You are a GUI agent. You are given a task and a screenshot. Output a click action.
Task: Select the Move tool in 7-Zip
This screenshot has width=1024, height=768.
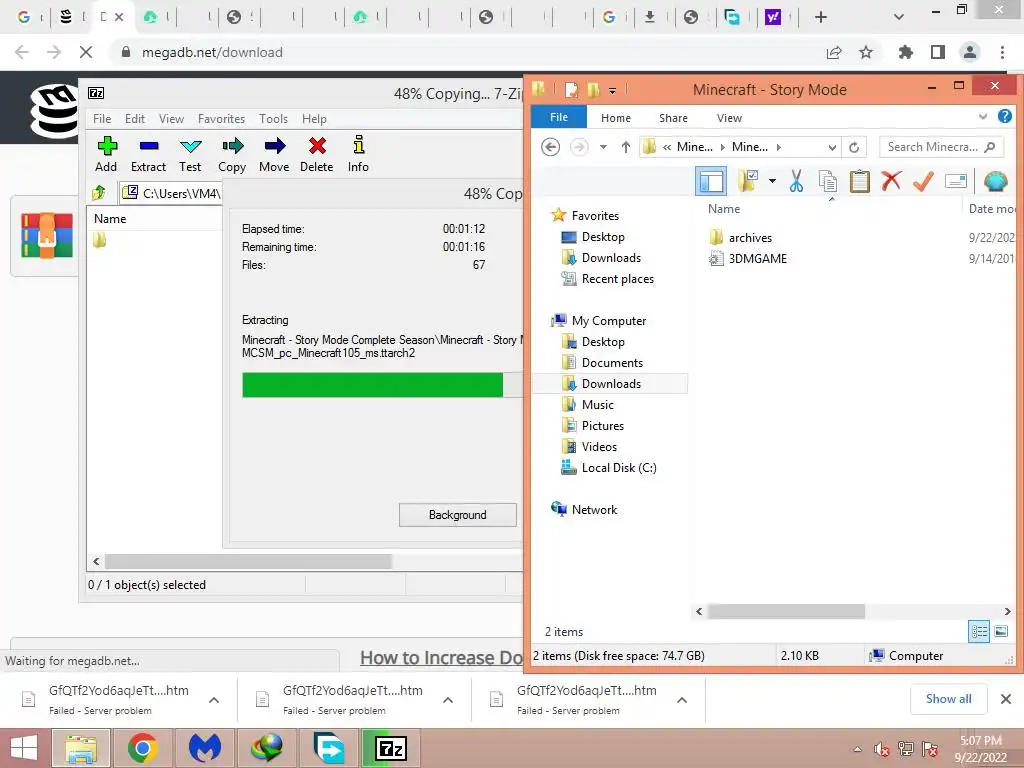274,154
